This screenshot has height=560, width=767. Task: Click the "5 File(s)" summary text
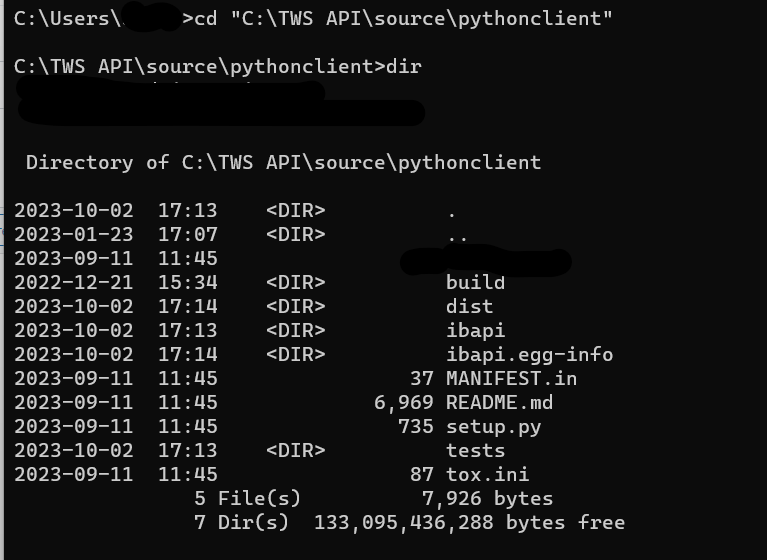pyautogui.click(x=247, y=499)
